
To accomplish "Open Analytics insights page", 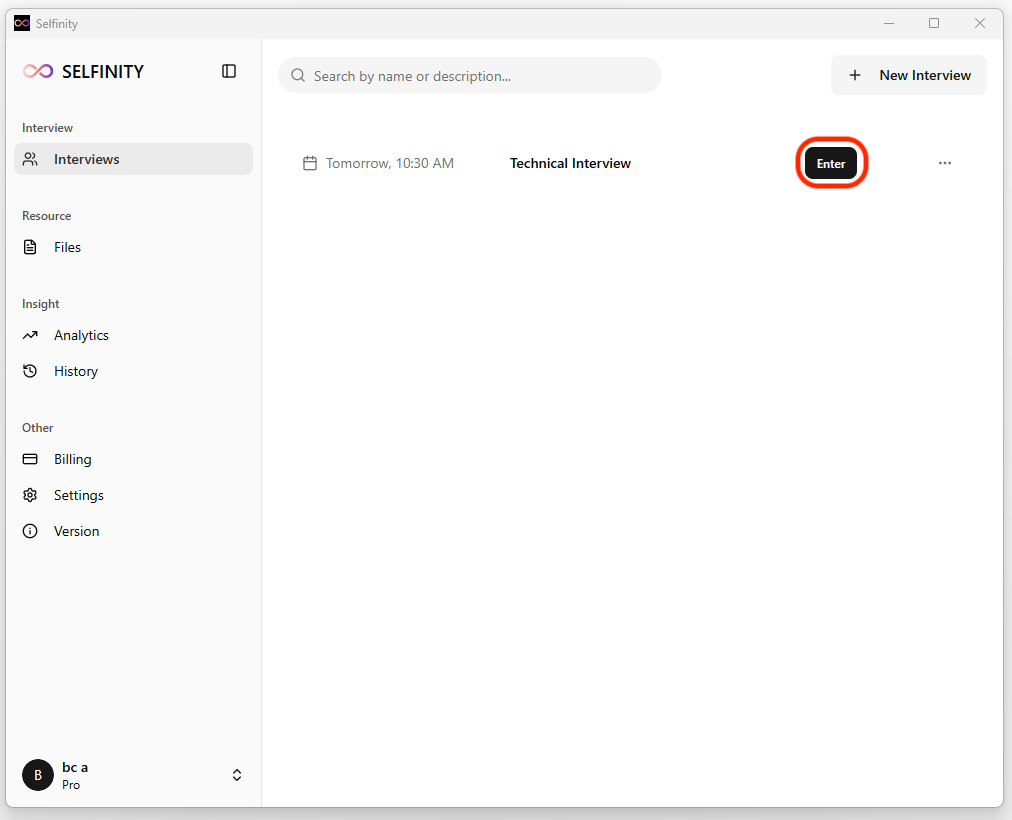I will pyautogui.click(x=134, y=335).
